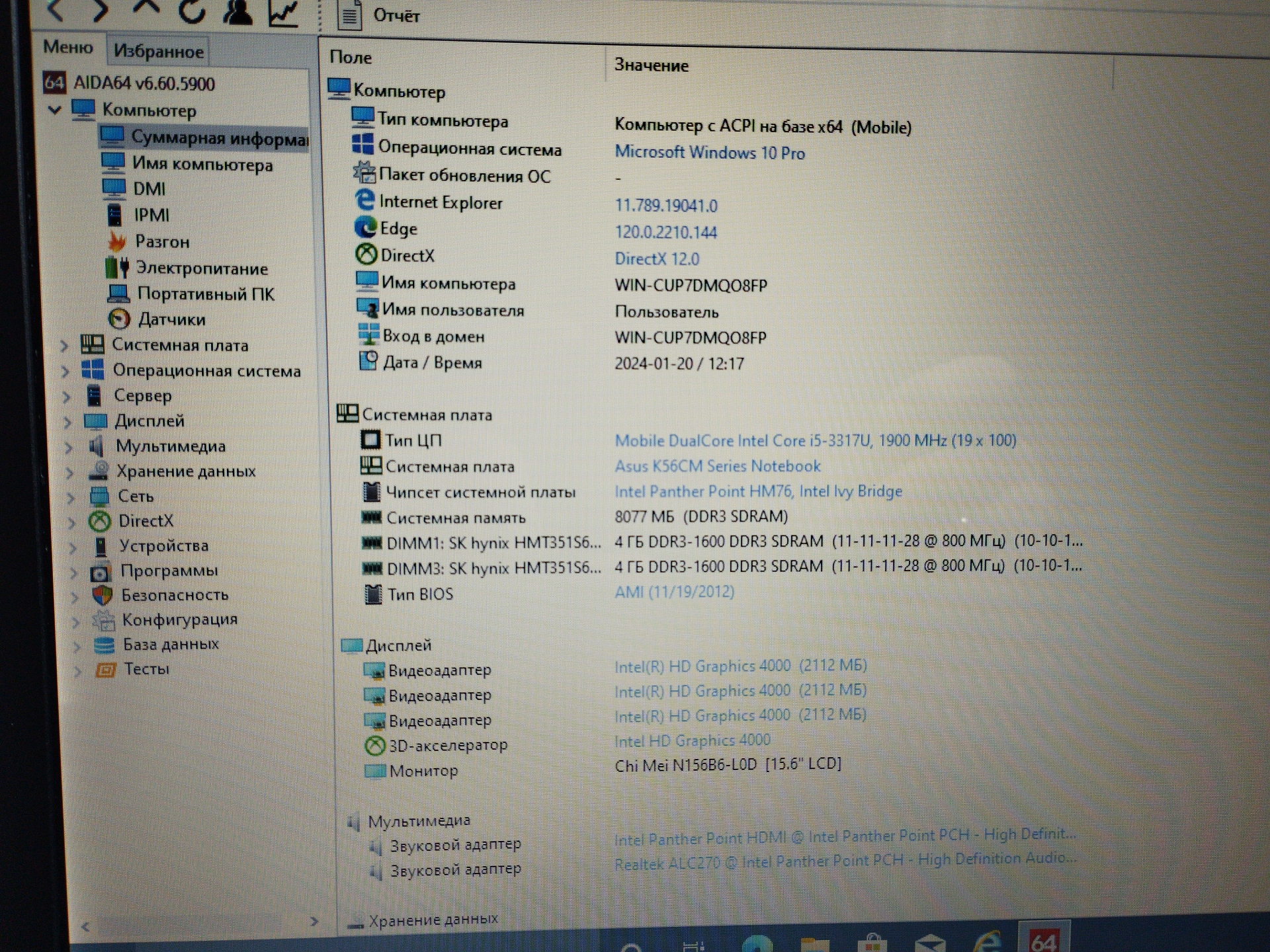The image size is (1270, 952).
Task: Click the Датчики gauge icon
Action: (x=119, y=319)
